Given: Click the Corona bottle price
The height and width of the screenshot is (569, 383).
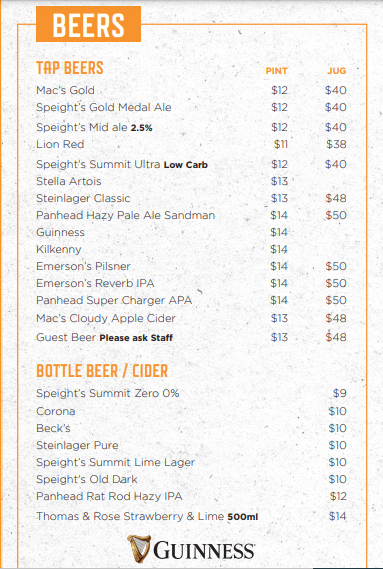Looking at the screenshot, I should (337, 411).
